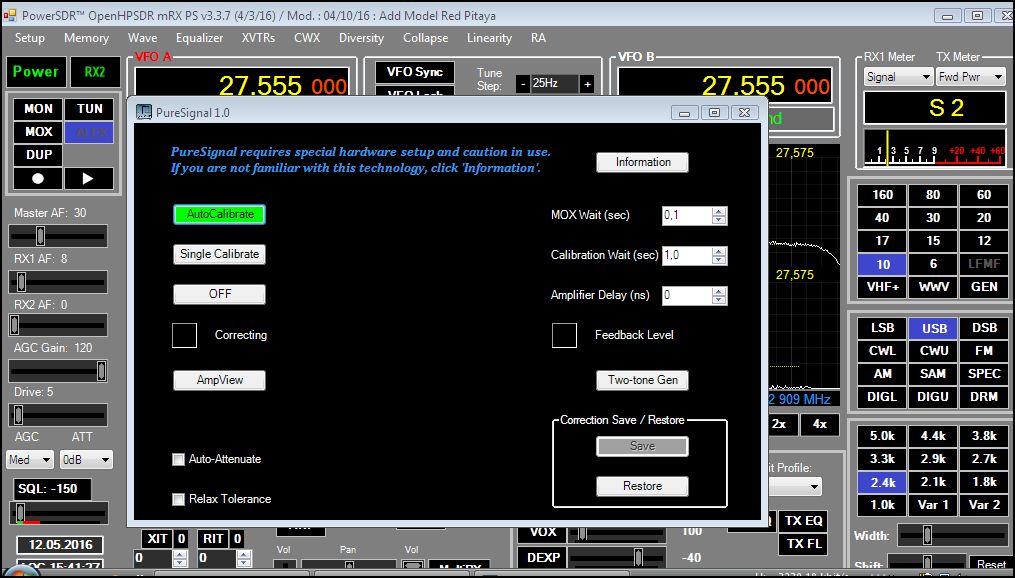Enable MON monitor button
The image size is (1015, 578).
[38, 109]
